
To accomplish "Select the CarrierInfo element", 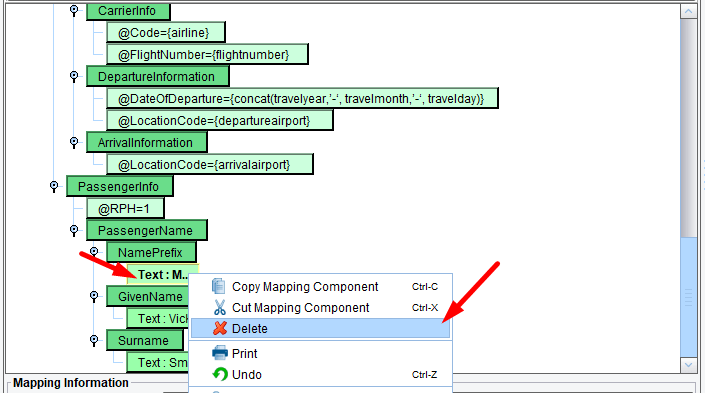I will click(128, 11).
